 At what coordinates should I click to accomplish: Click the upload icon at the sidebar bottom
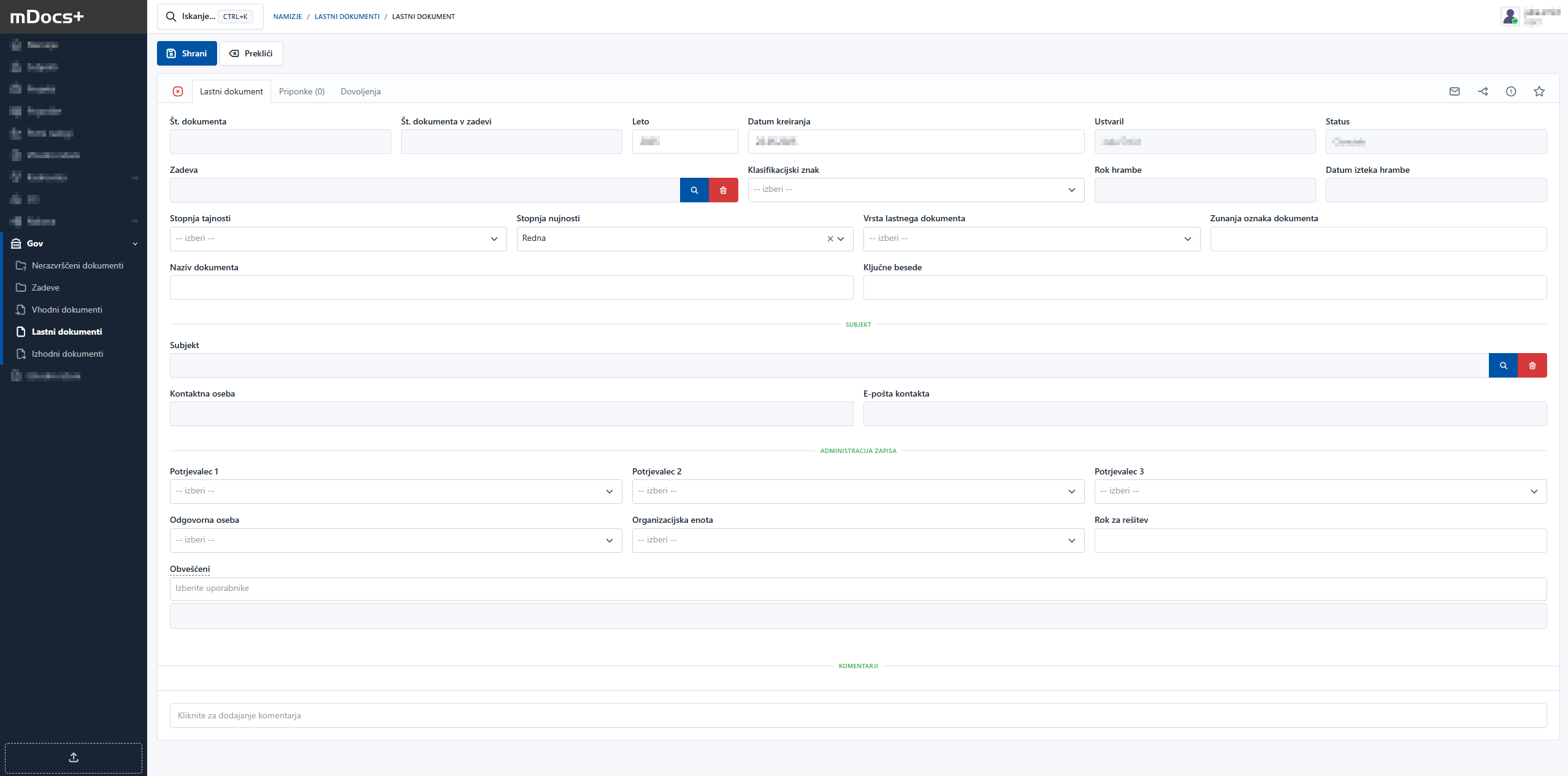point(73,757)
